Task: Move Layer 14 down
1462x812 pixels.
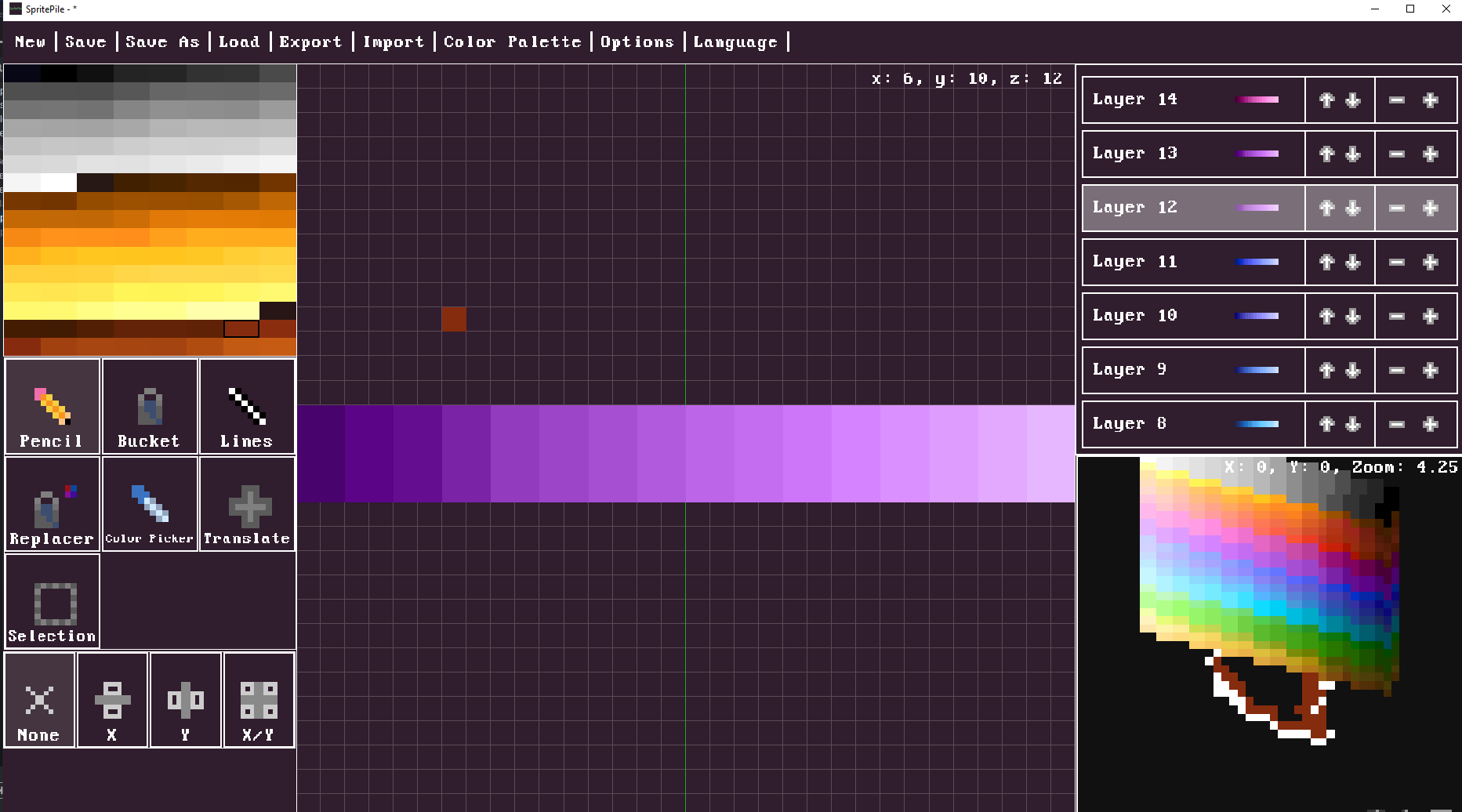Action: (x=1353, y=100)
